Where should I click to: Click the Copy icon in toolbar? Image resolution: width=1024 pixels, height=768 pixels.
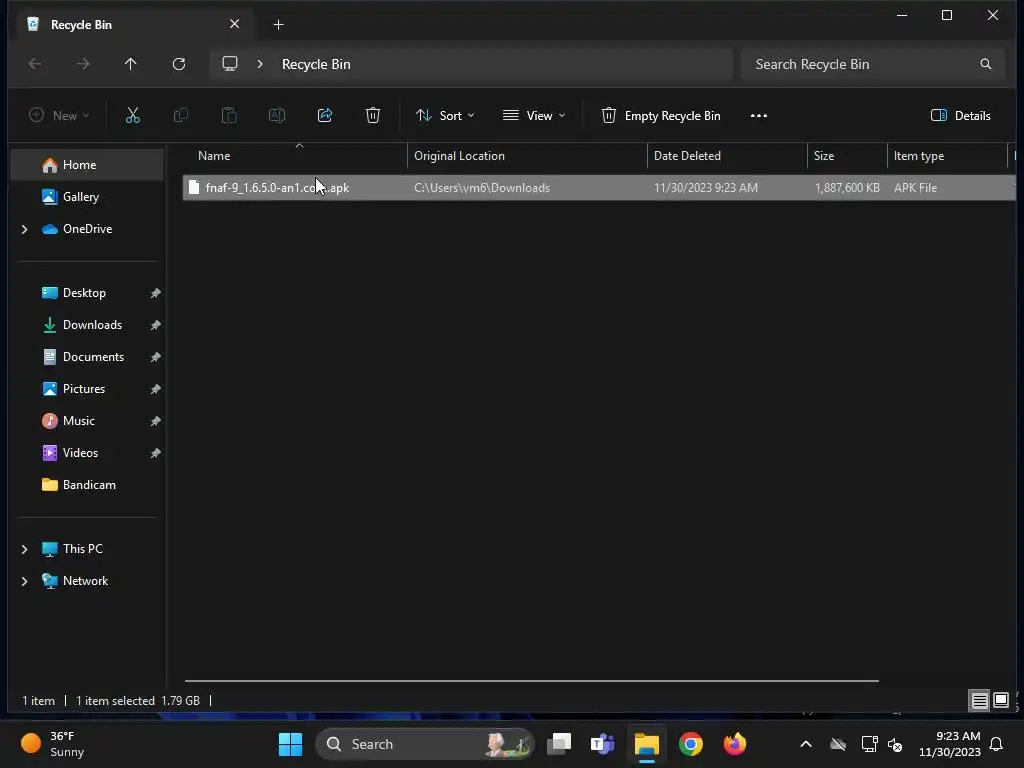[x=181, y=116]
